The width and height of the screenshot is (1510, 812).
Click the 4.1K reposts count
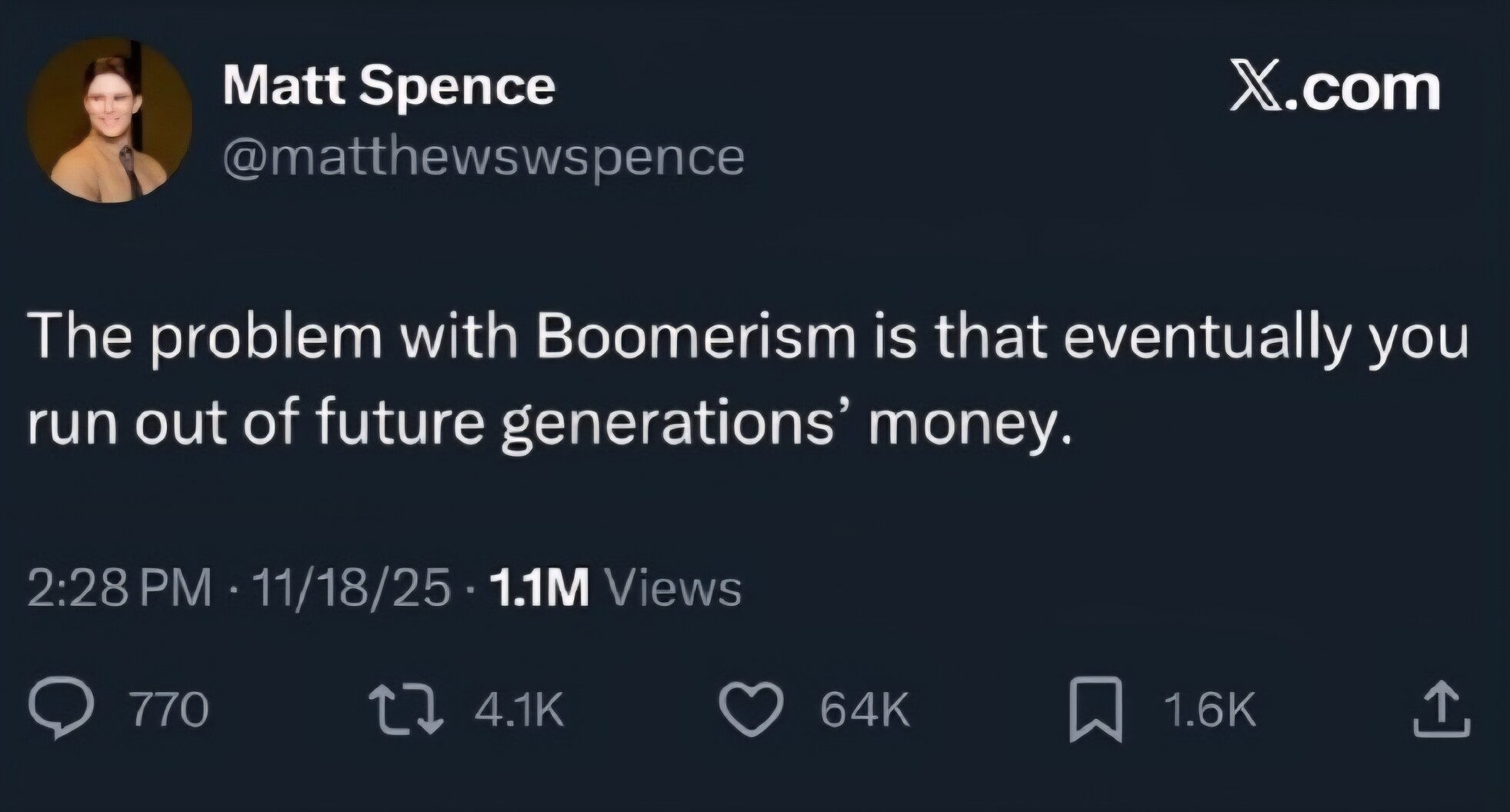point(519,709)
